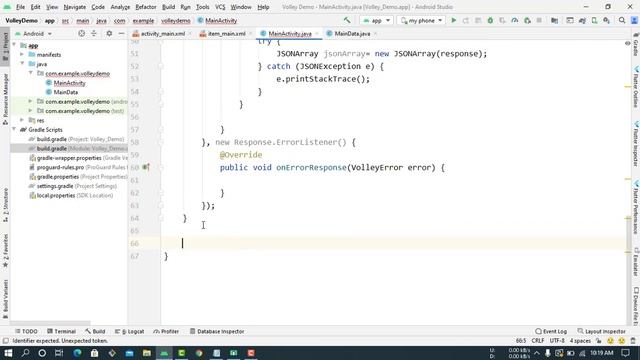This screenshot has width=640, height=360.
Task: Open the Project tool window side tab
Action: 5,46
